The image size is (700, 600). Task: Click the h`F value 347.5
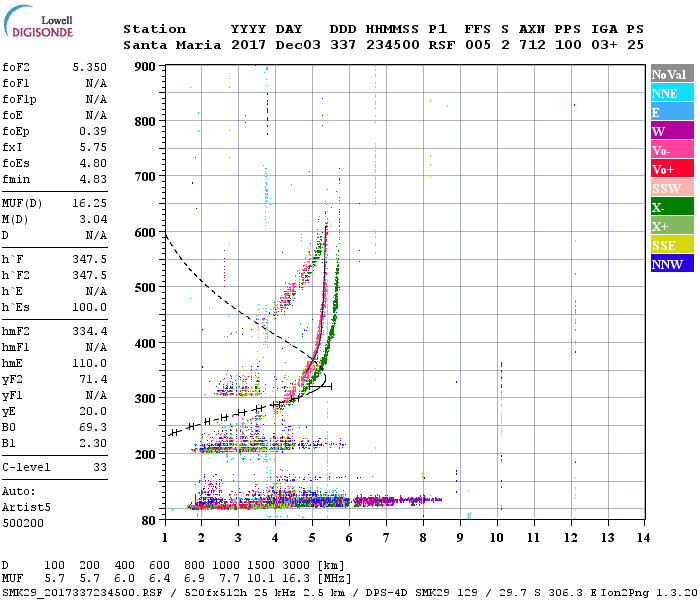tap(90, 259)
